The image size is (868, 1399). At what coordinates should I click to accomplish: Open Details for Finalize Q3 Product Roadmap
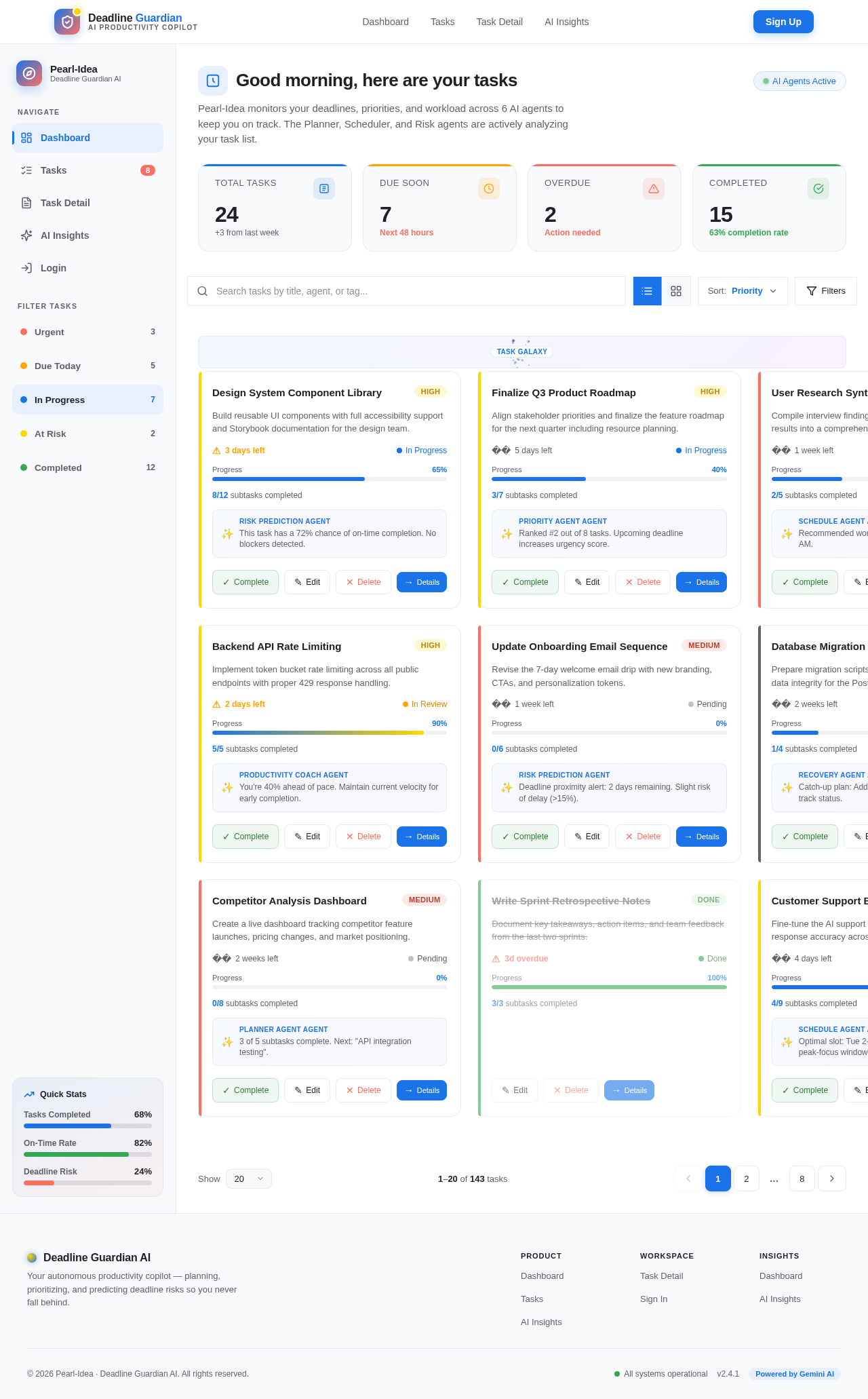click(x=701, y=582)
